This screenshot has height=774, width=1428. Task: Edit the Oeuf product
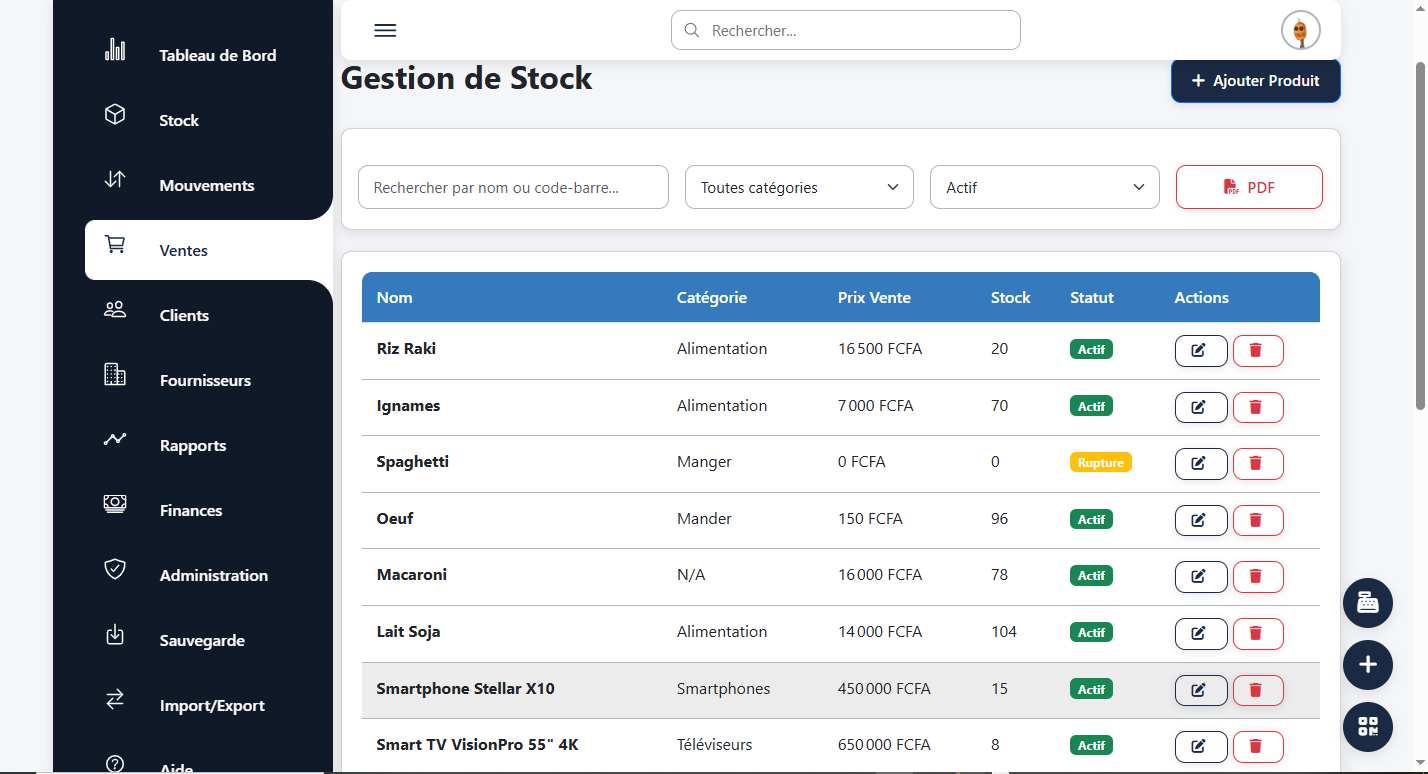click(1201, 520)
